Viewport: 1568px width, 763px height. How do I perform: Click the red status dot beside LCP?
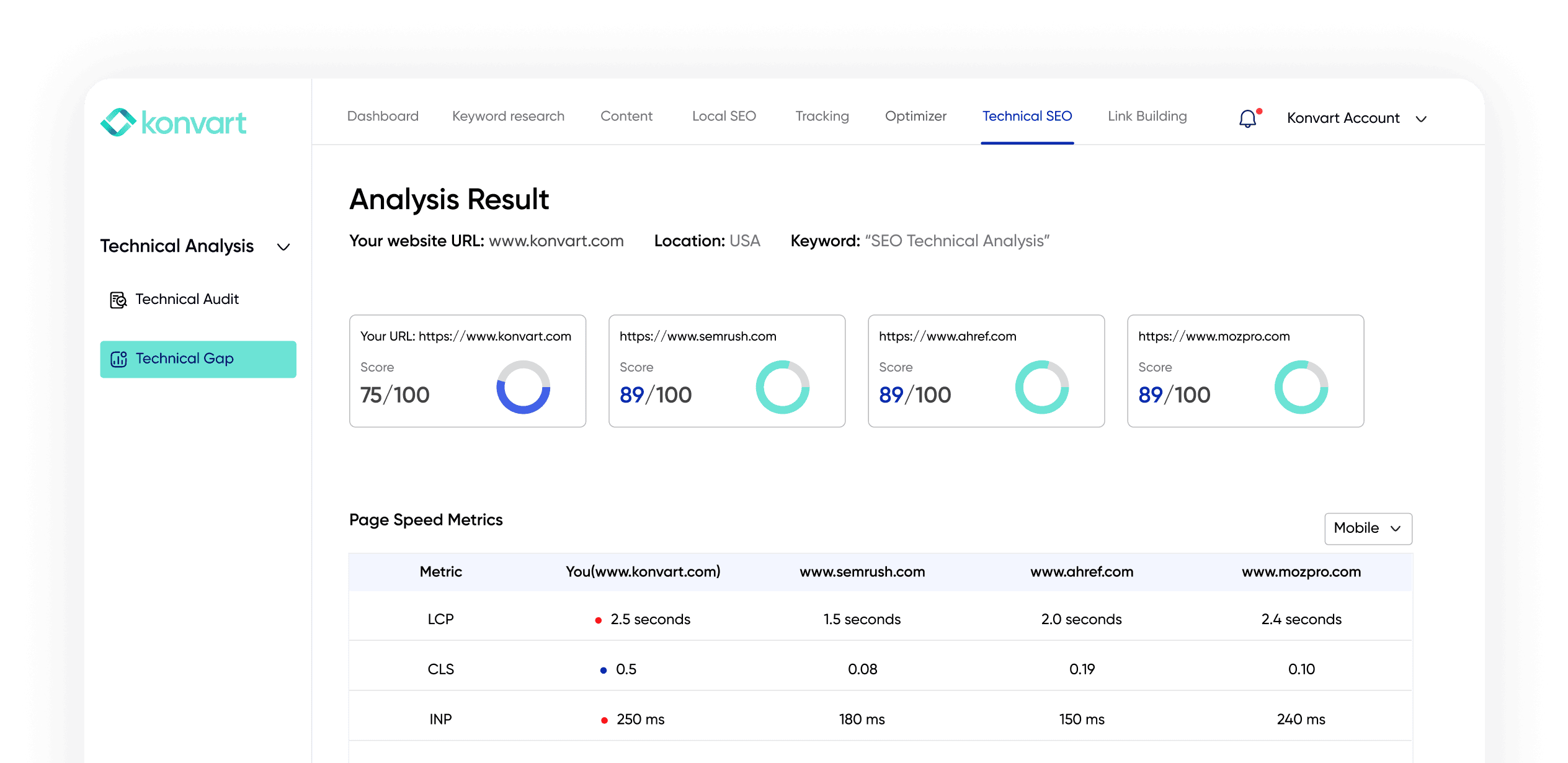coord(598,619)
